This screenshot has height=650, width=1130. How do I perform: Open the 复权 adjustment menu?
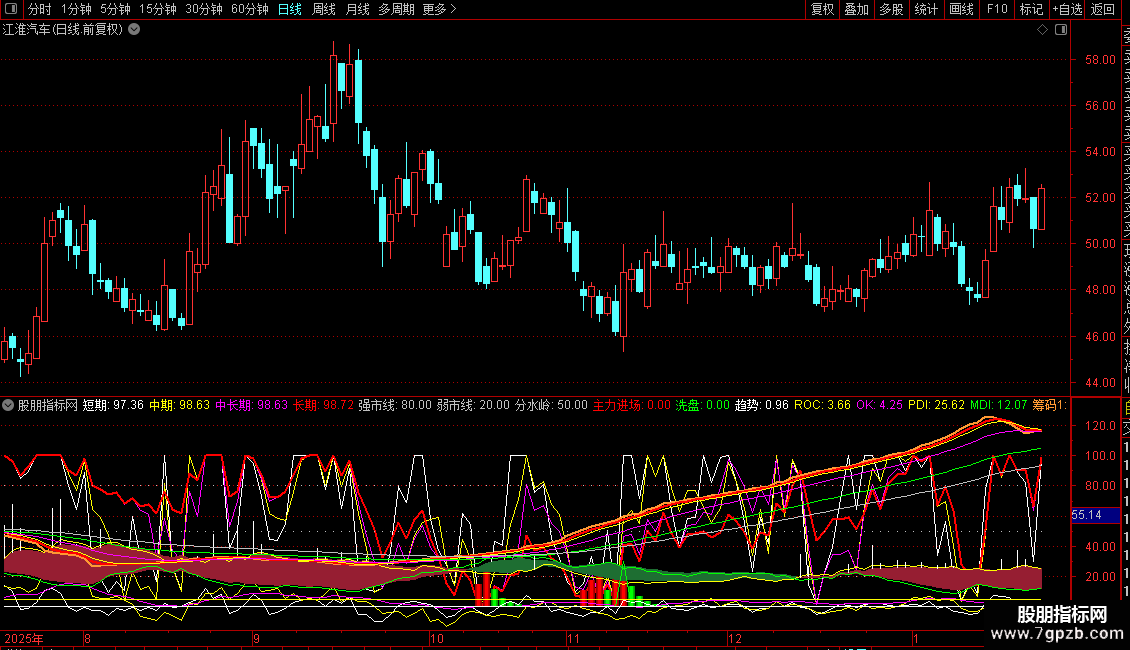822,10
